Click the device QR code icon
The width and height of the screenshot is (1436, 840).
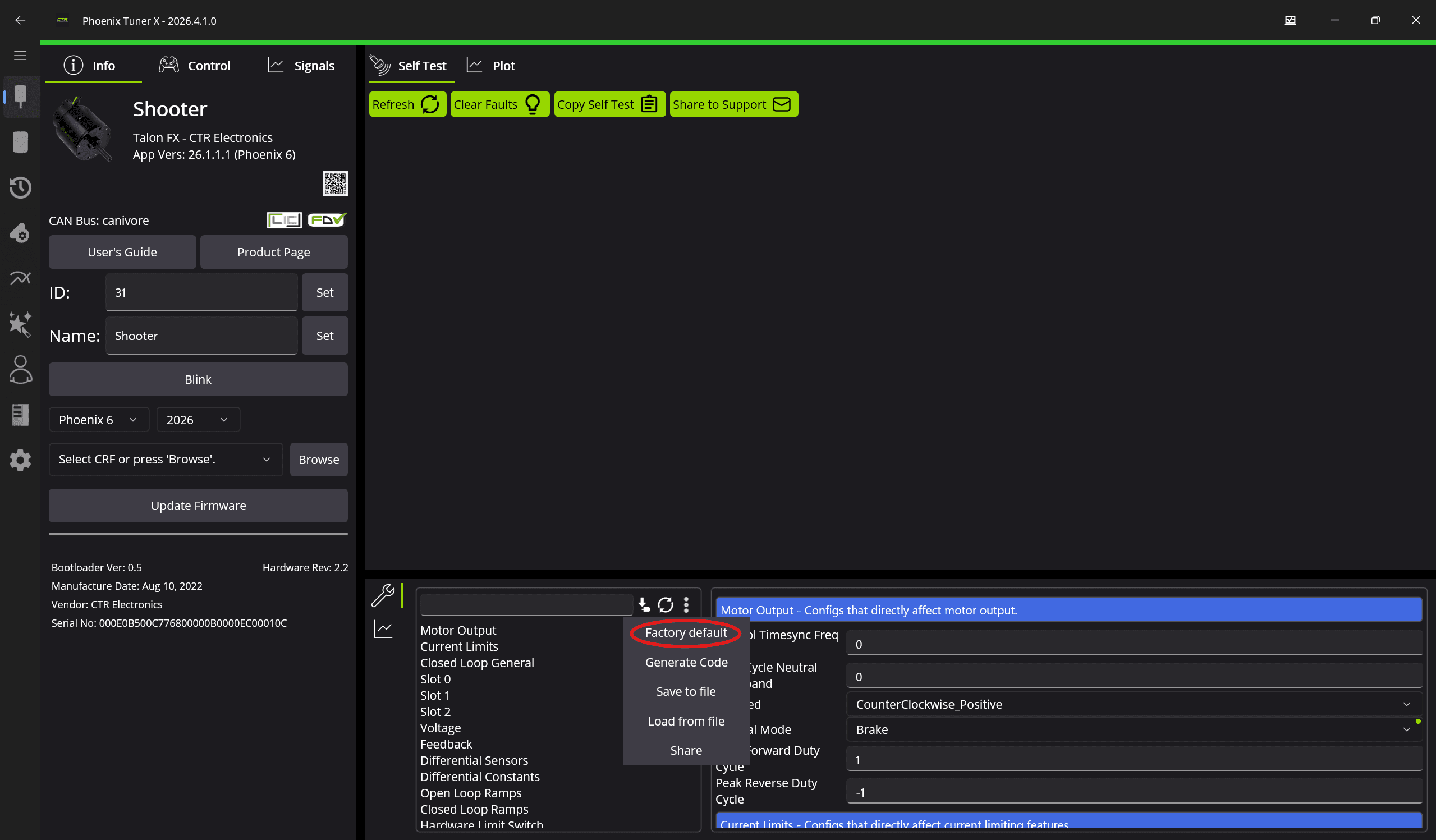click(x=335, y=183)
